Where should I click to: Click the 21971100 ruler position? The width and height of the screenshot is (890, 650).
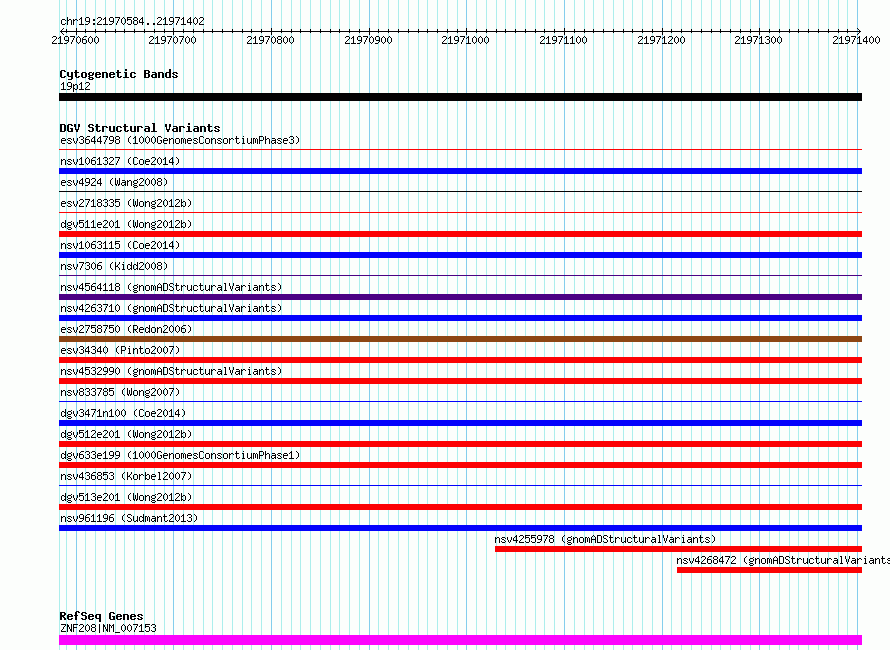point(564,40)
